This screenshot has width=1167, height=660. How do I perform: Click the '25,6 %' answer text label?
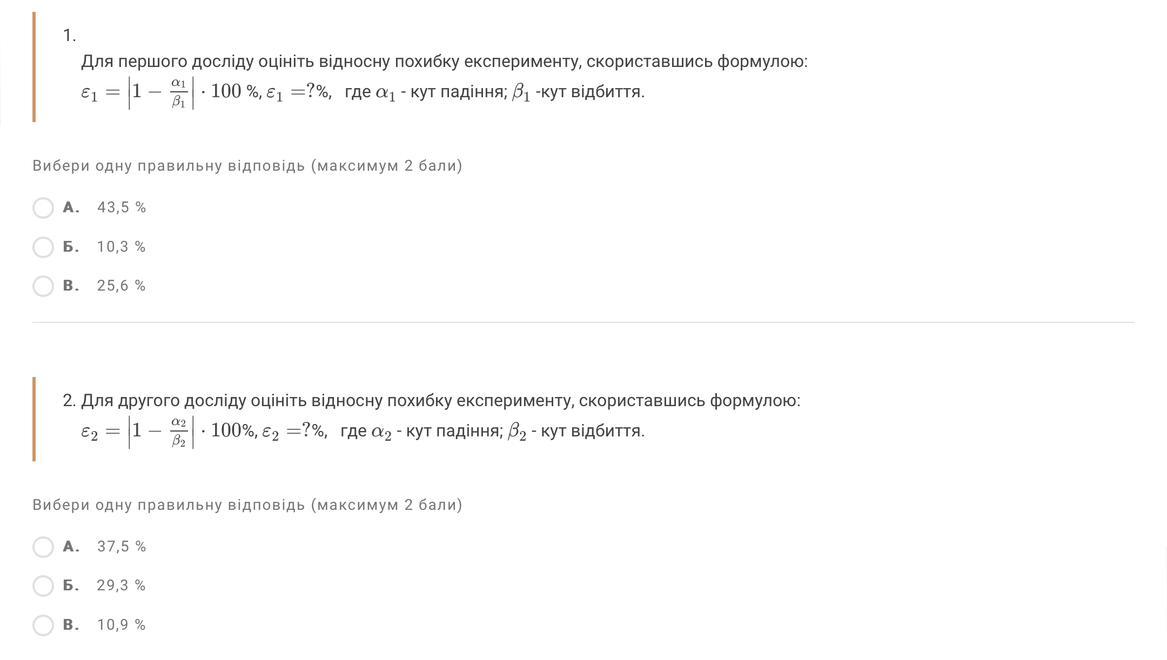[121, 286]
